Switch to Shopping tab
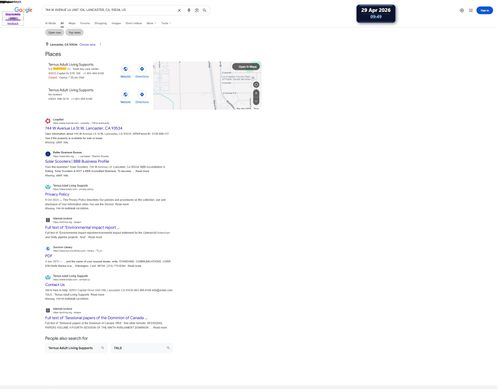This screenshot has width=500, height=389. click(x=101, y=23)
